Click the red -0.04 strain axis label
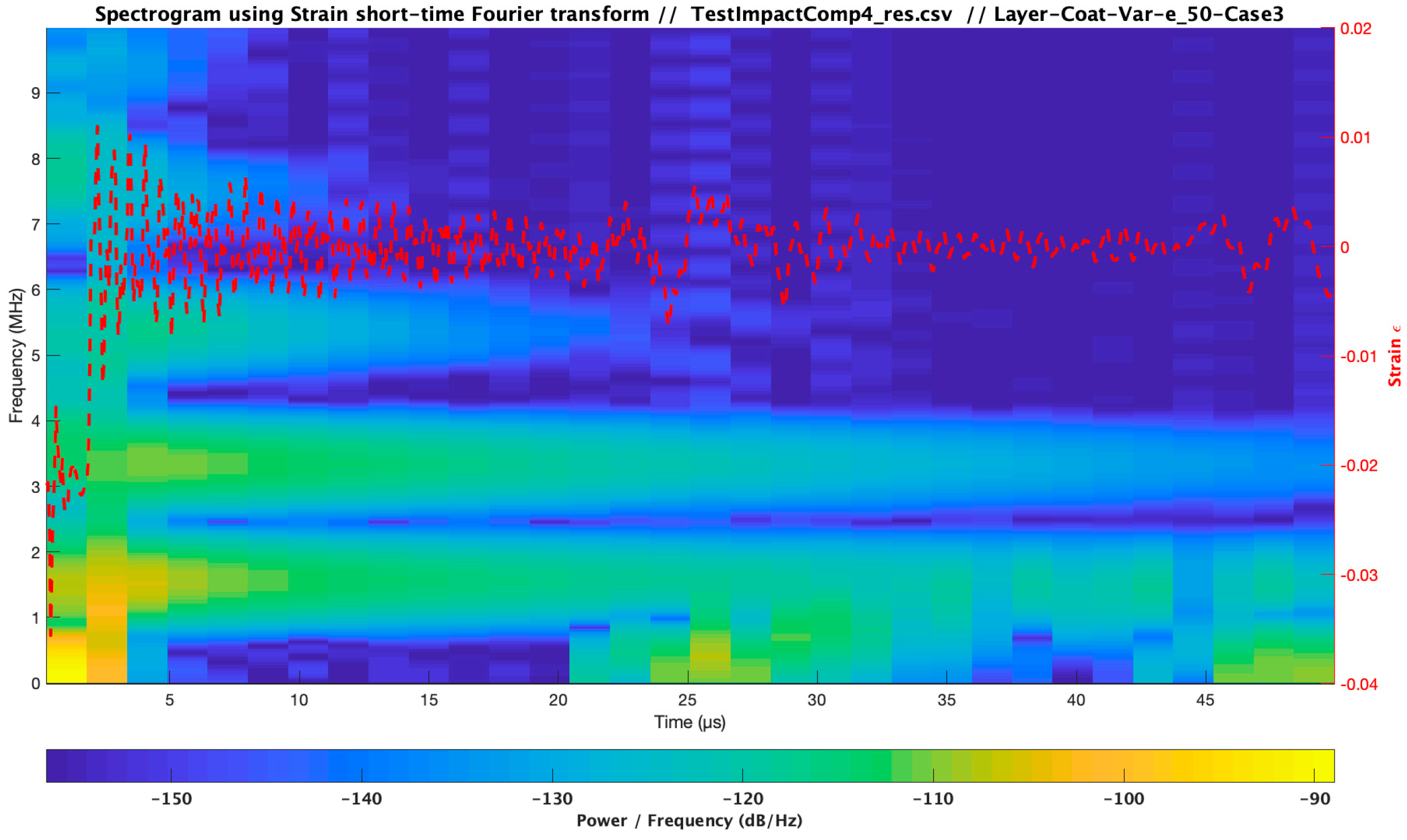 (x=1358, y=685)
